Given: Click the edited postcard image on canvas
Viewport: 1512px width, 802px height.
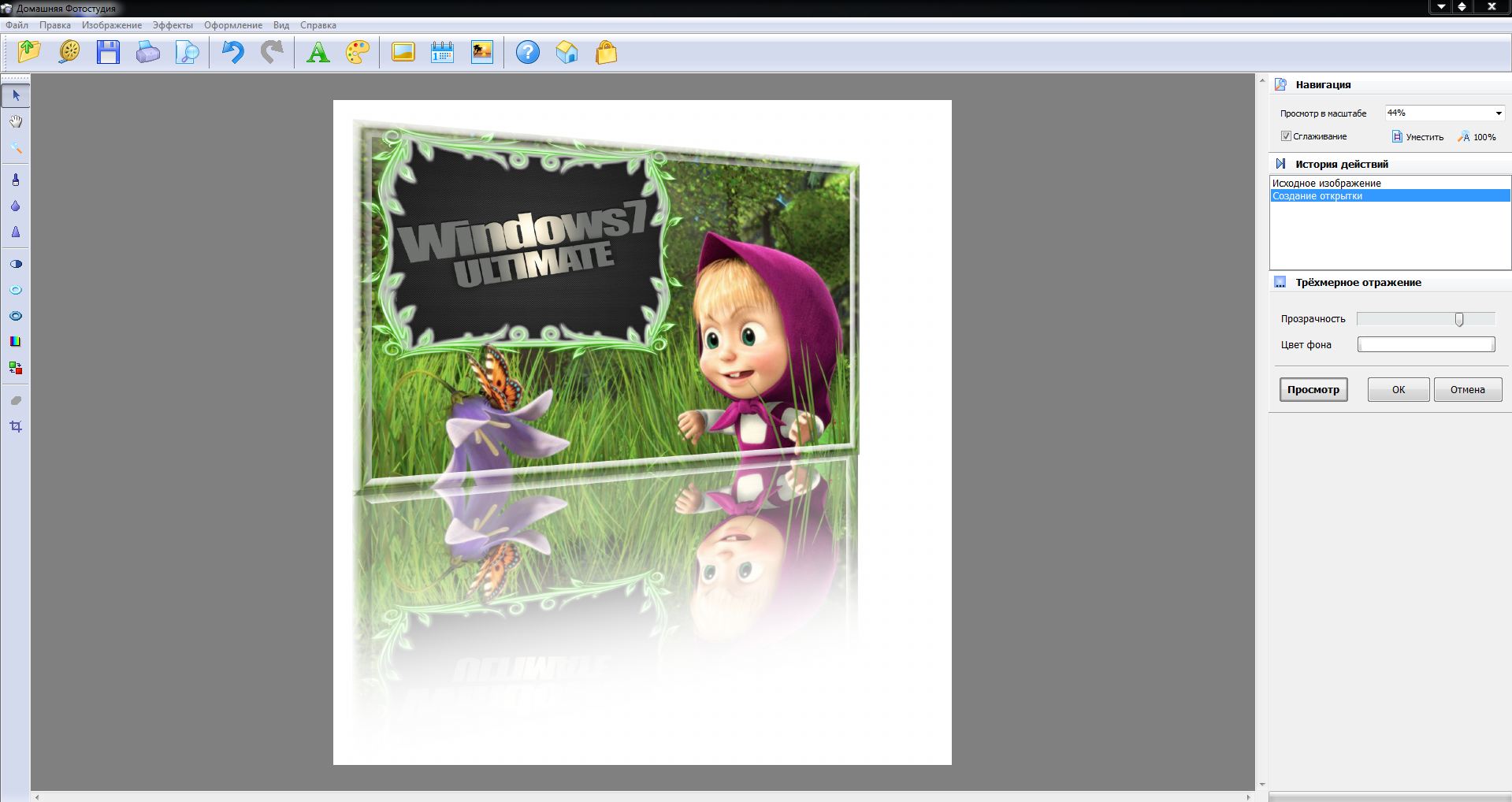Looking at the screenshot, I should [642, 432].
